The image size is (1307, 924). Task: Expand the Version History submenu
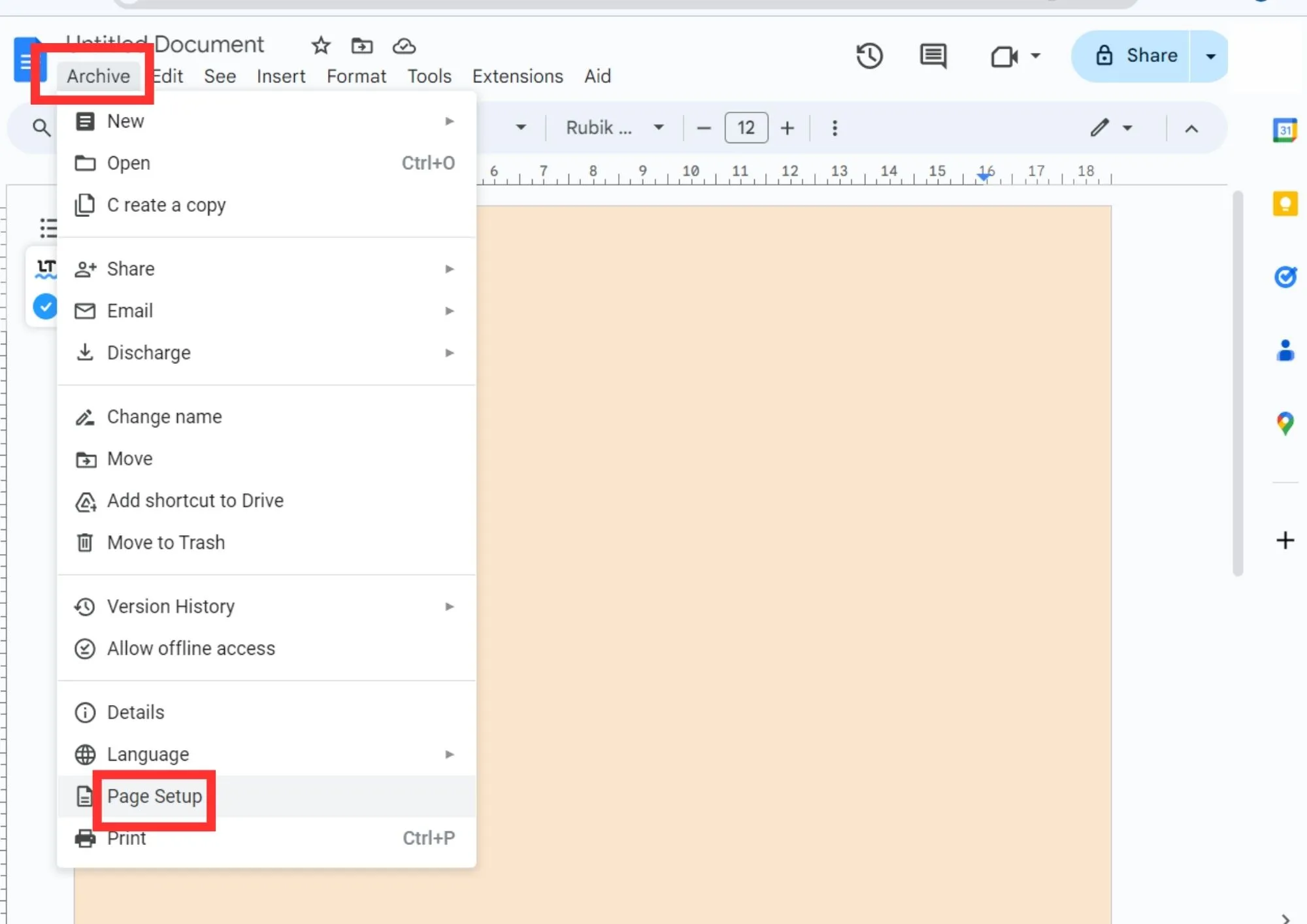(x=267, y=606)
